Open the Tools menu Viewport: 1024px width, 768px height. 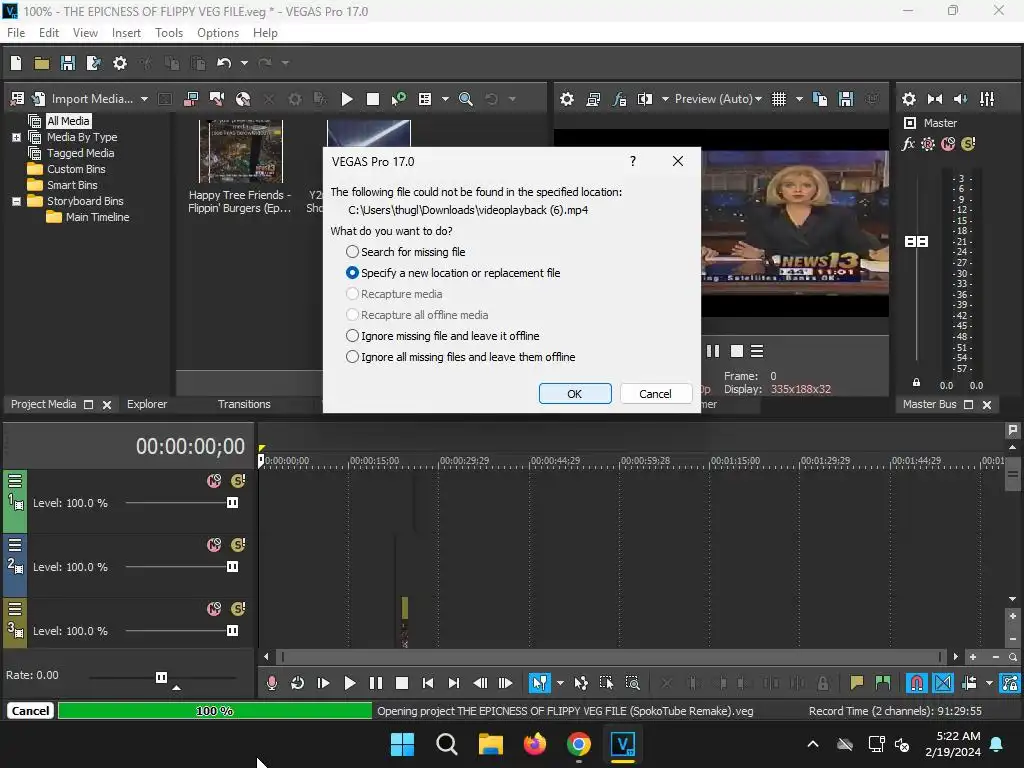(168, 33)
